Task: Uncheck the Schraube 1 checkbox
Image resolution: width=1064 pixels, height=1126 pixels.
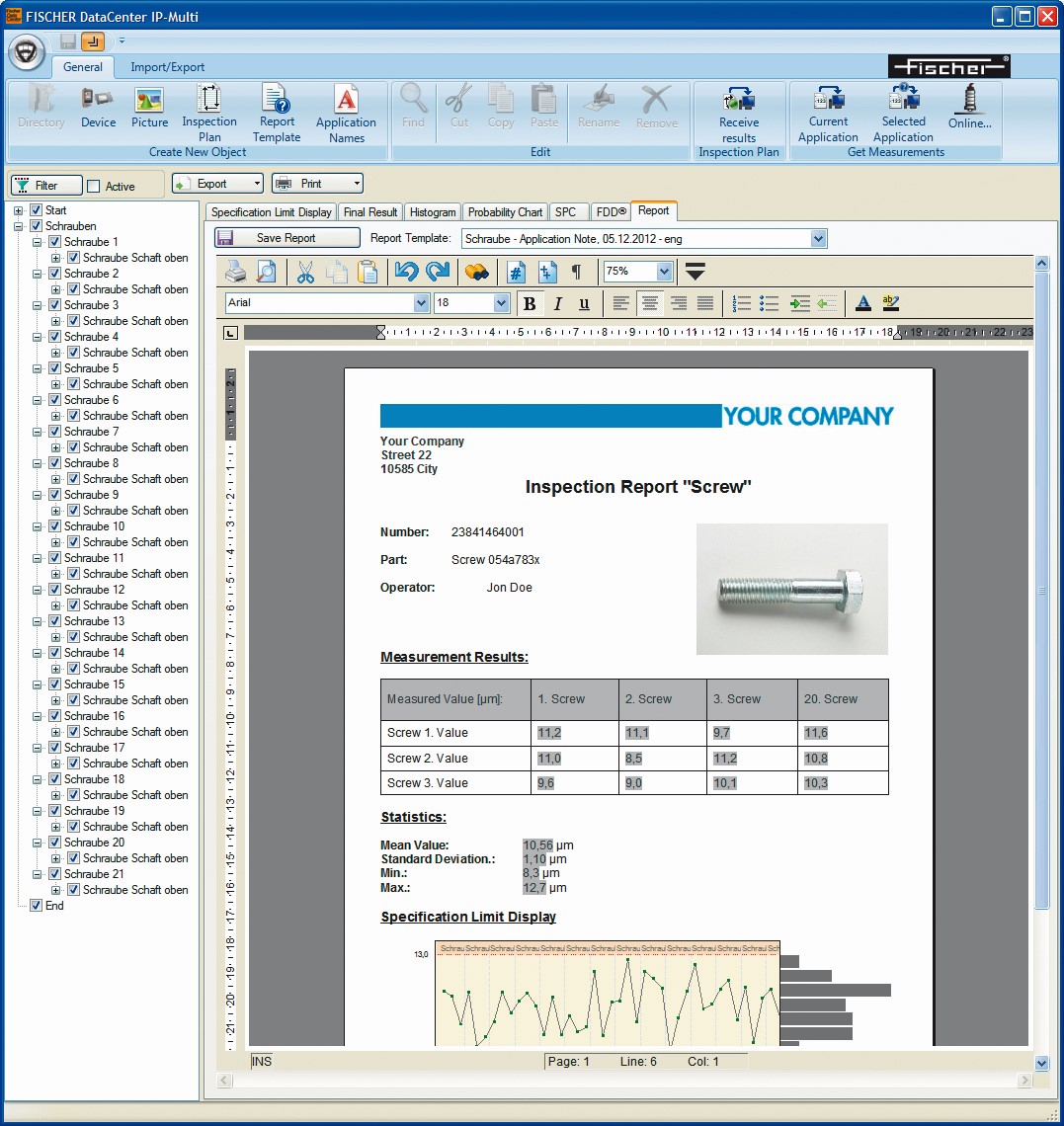Action: 55,242
